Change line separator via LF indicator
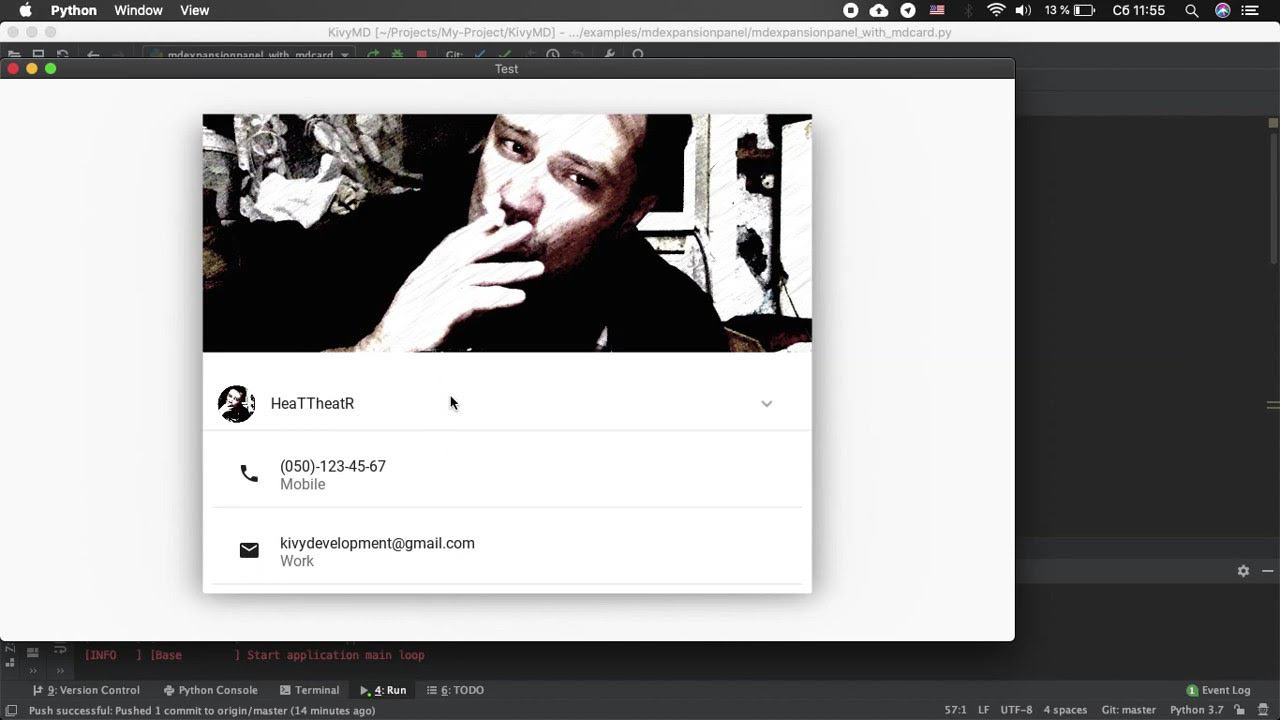The image size is (1280, 720). click(x=984, y=711)
